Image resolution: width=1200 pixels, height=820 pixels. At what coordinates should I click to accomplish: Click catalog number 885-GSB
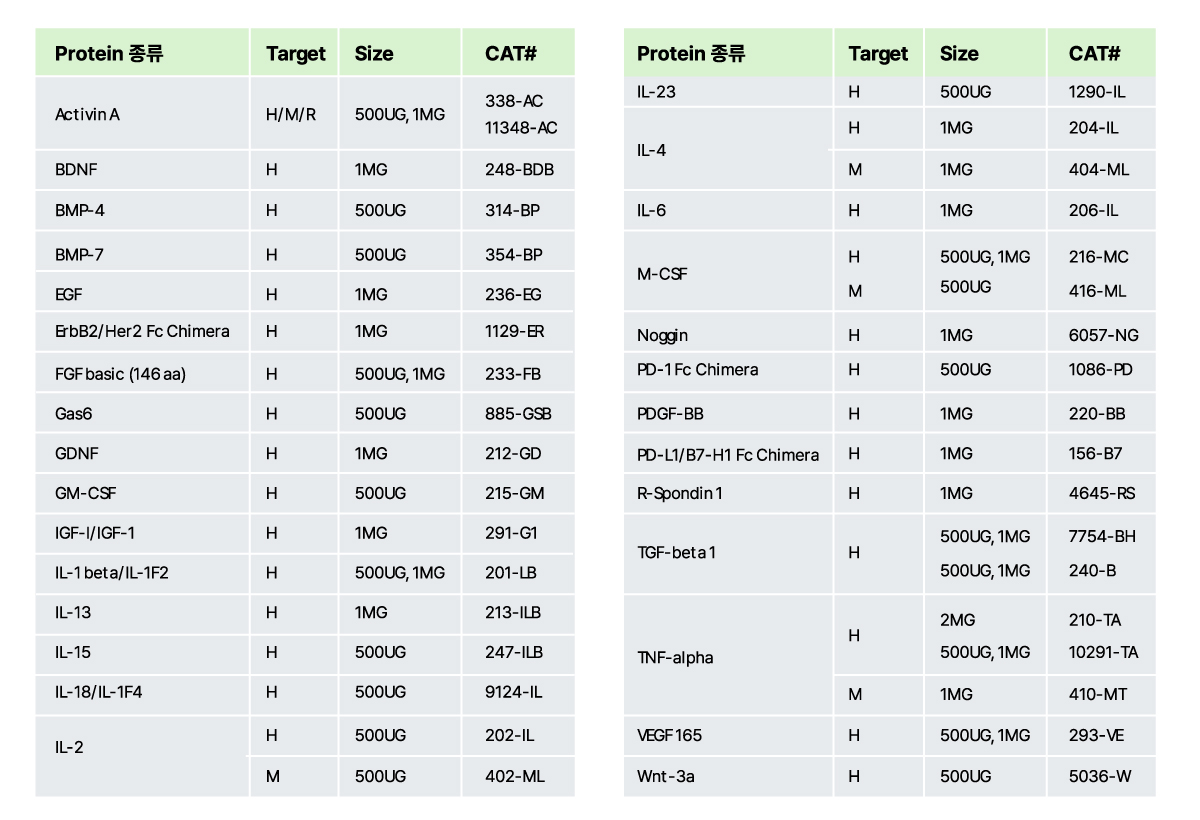[518, 414]
